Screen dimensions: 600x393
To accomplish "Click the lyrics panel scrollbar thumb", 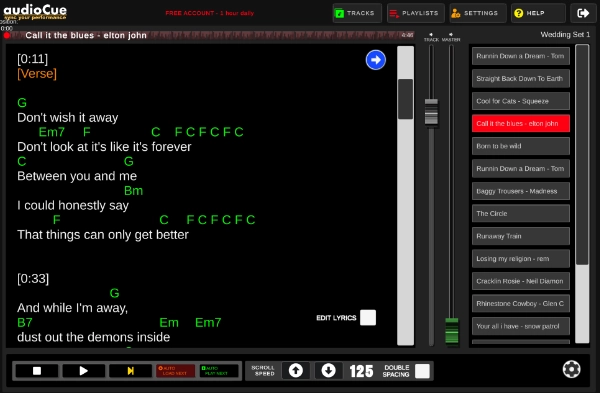I will pyautogui.click(x=405, y=99).
